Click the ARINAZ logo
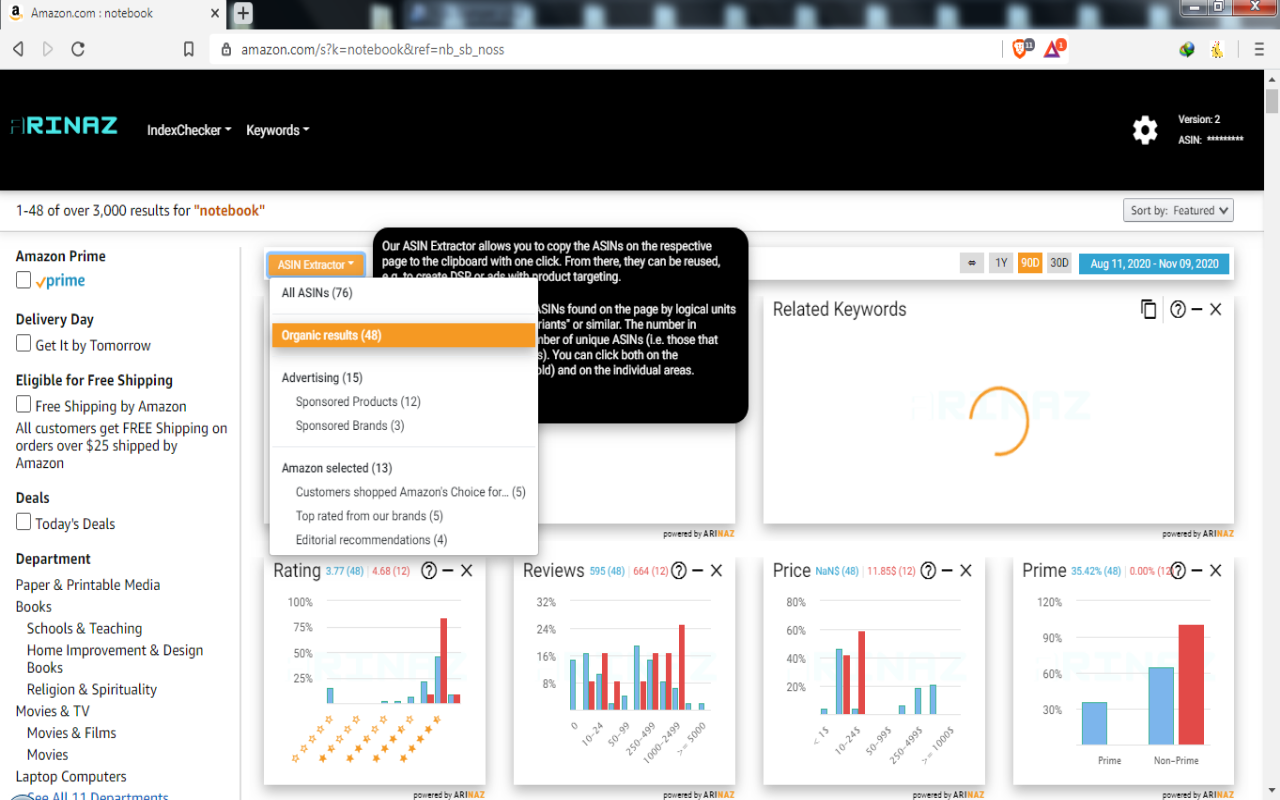Screen dimensions: 1280x800 [64, 126]
